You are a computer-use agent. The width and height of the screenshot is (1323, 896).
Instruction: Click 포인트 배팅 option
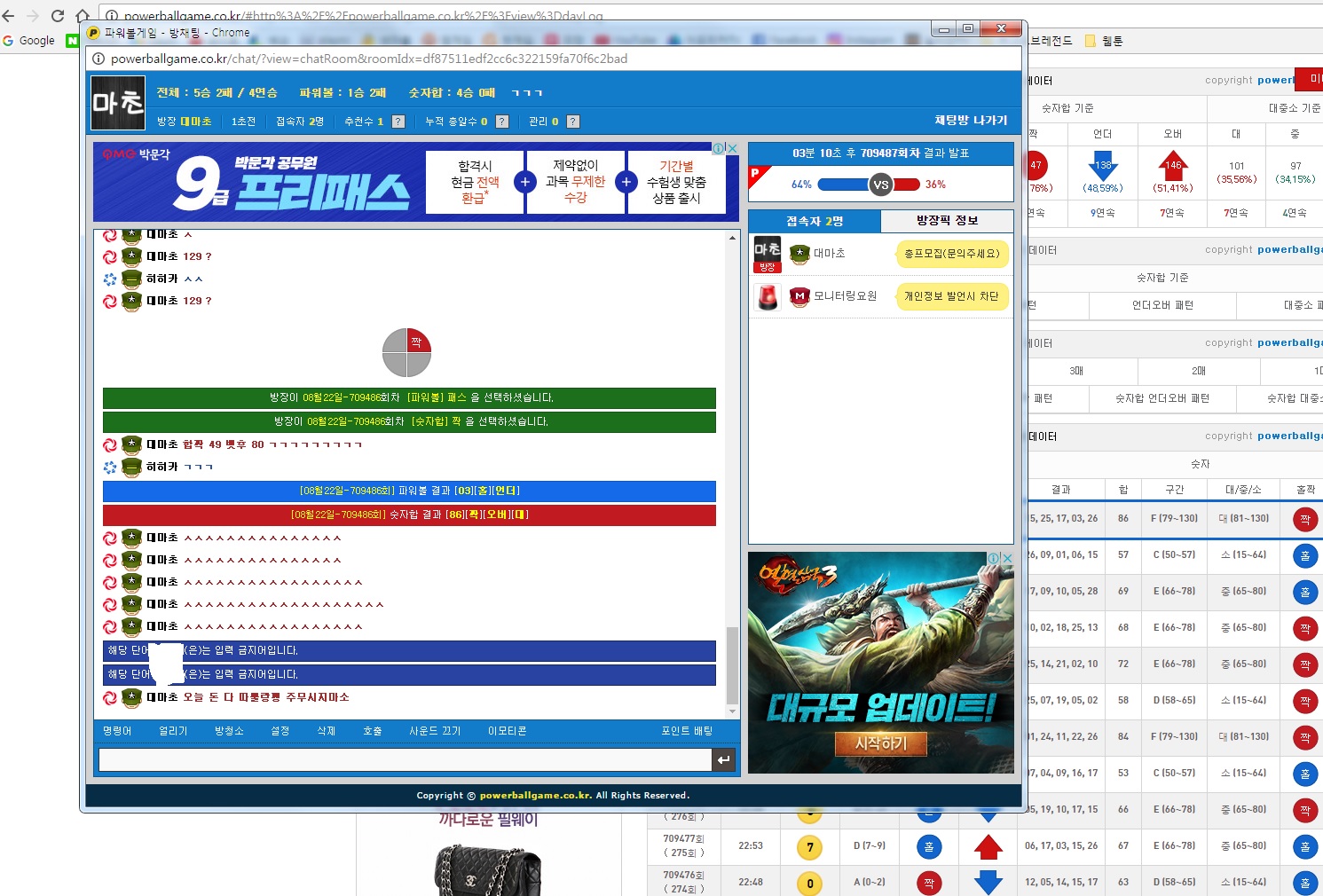(687, 731)
